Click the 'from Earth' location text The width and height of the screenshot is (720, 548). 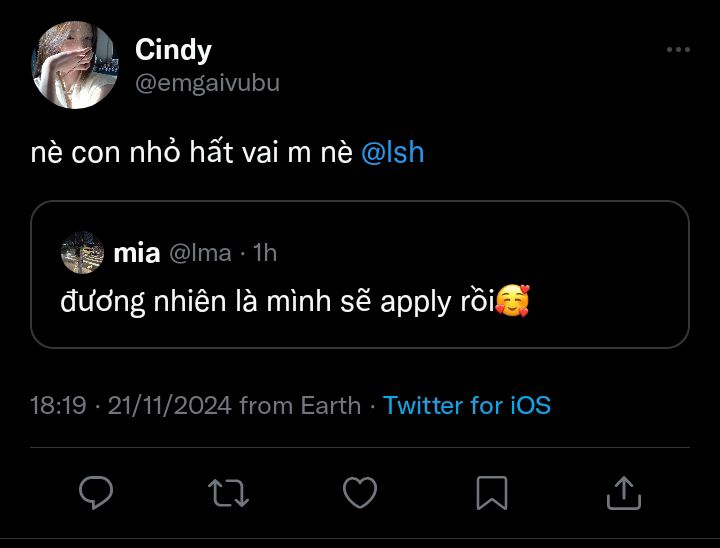(300, 405)
